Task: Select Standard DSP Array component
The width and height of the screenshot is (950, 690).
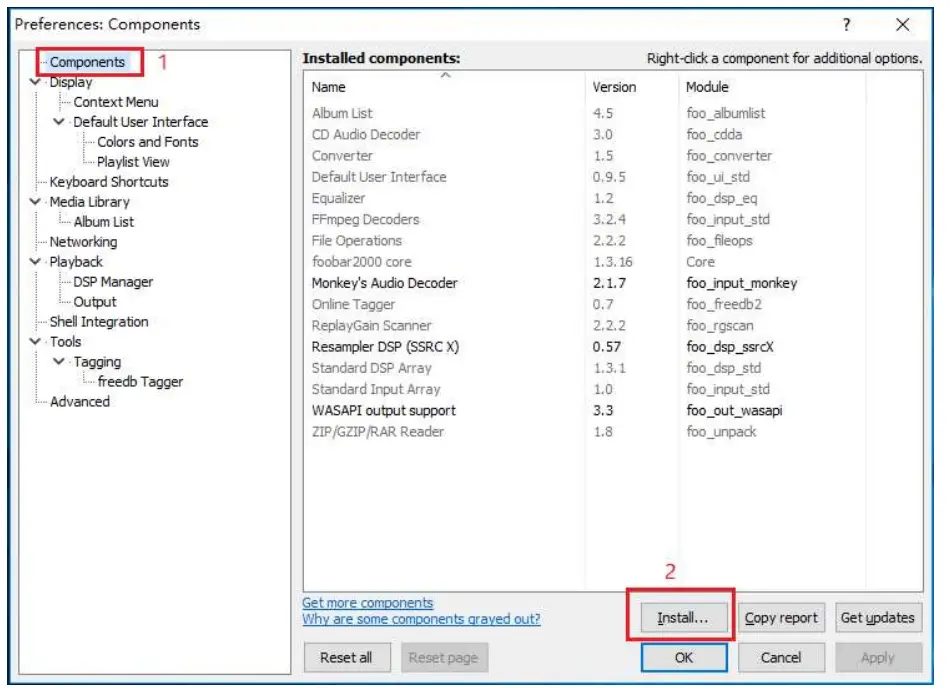Action: click(613, 368)
